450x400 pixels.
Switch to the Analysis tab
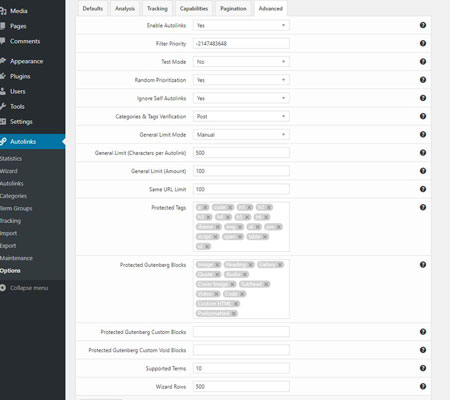coord(125,9)
